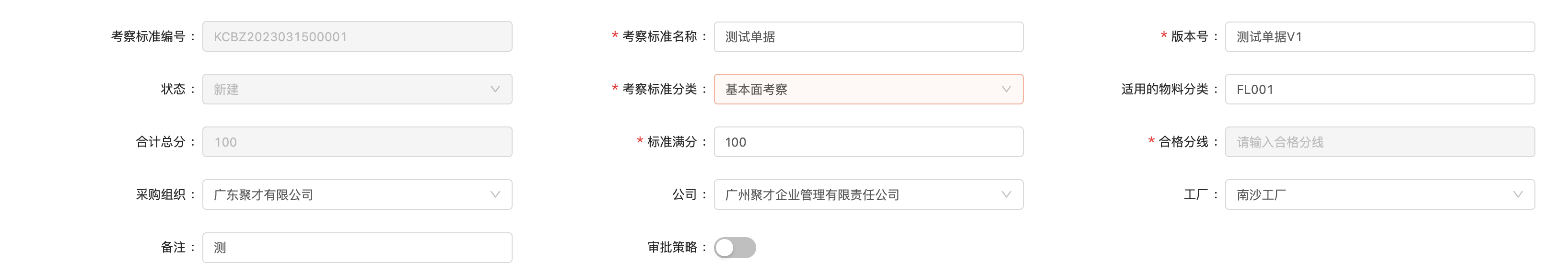Click the 合计总分 field

point(357,142)
